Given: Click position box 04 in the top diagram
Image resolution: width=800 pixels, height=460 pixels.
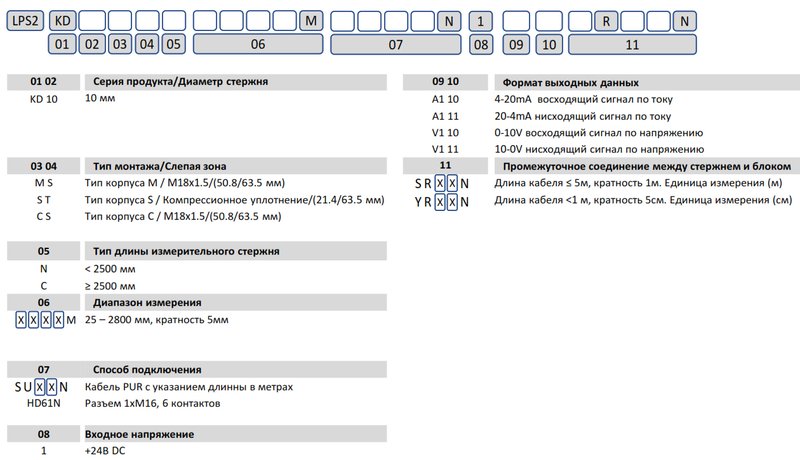Looking at the screenshot, I should coord(147,44).
